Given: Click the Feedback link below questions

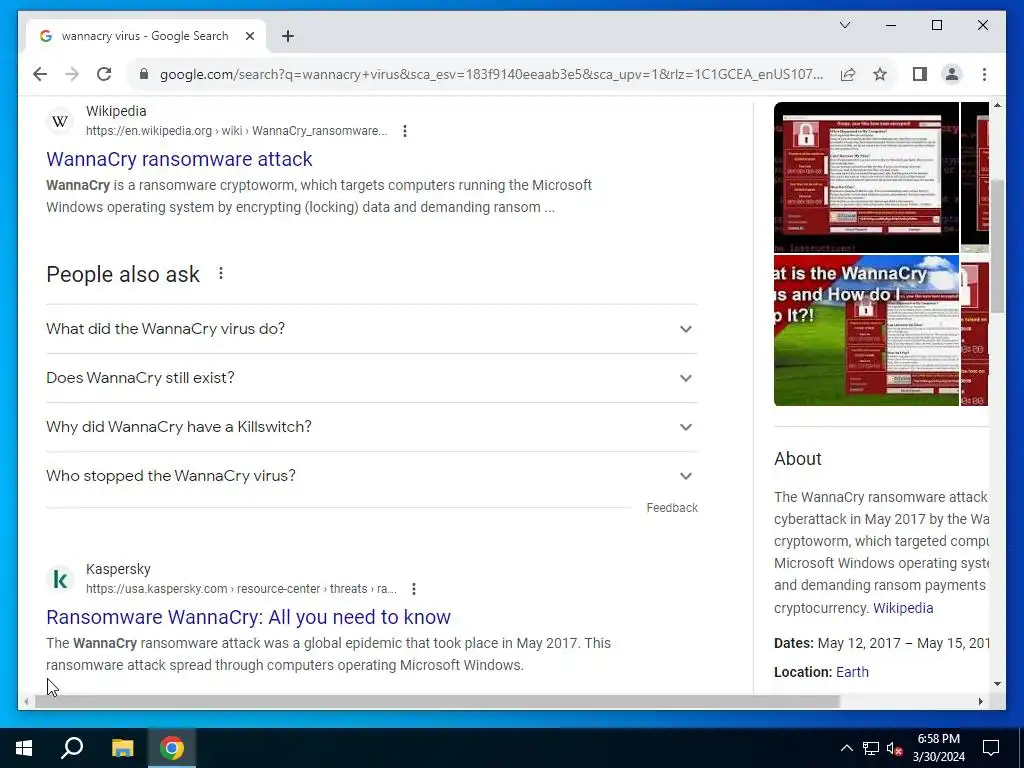Looking at the screenshot, I should (x=672, y=507).
